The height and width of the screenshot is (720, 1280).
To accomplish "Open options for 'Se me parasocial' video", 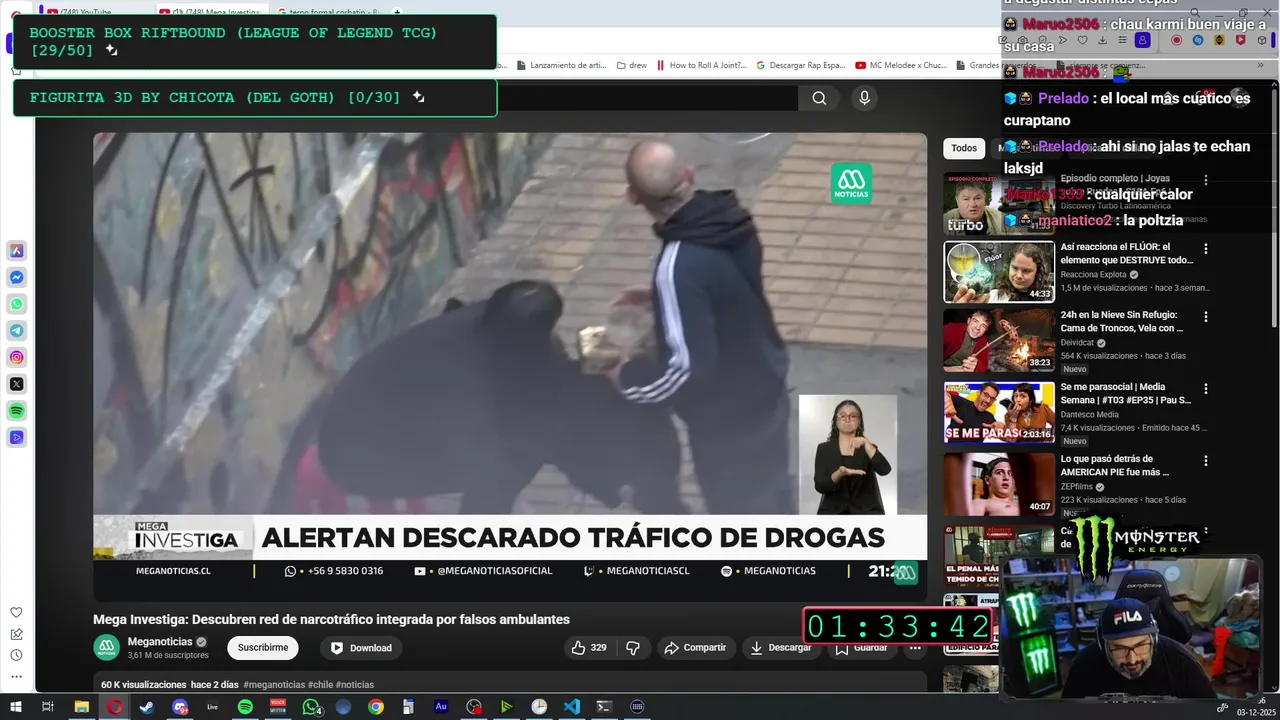I will pyautogui.click(x=1205, y=389).
